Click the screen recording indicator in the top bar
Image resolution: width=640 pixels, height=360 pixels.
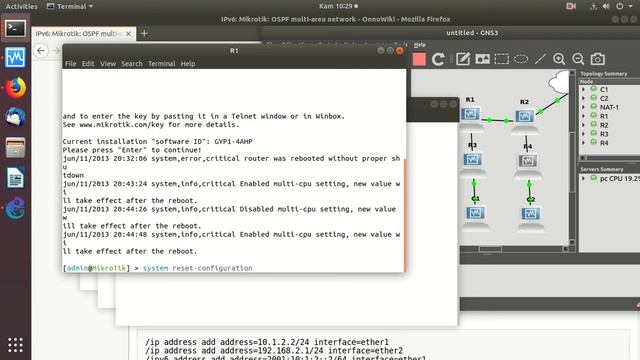click(x=571, y=6)
